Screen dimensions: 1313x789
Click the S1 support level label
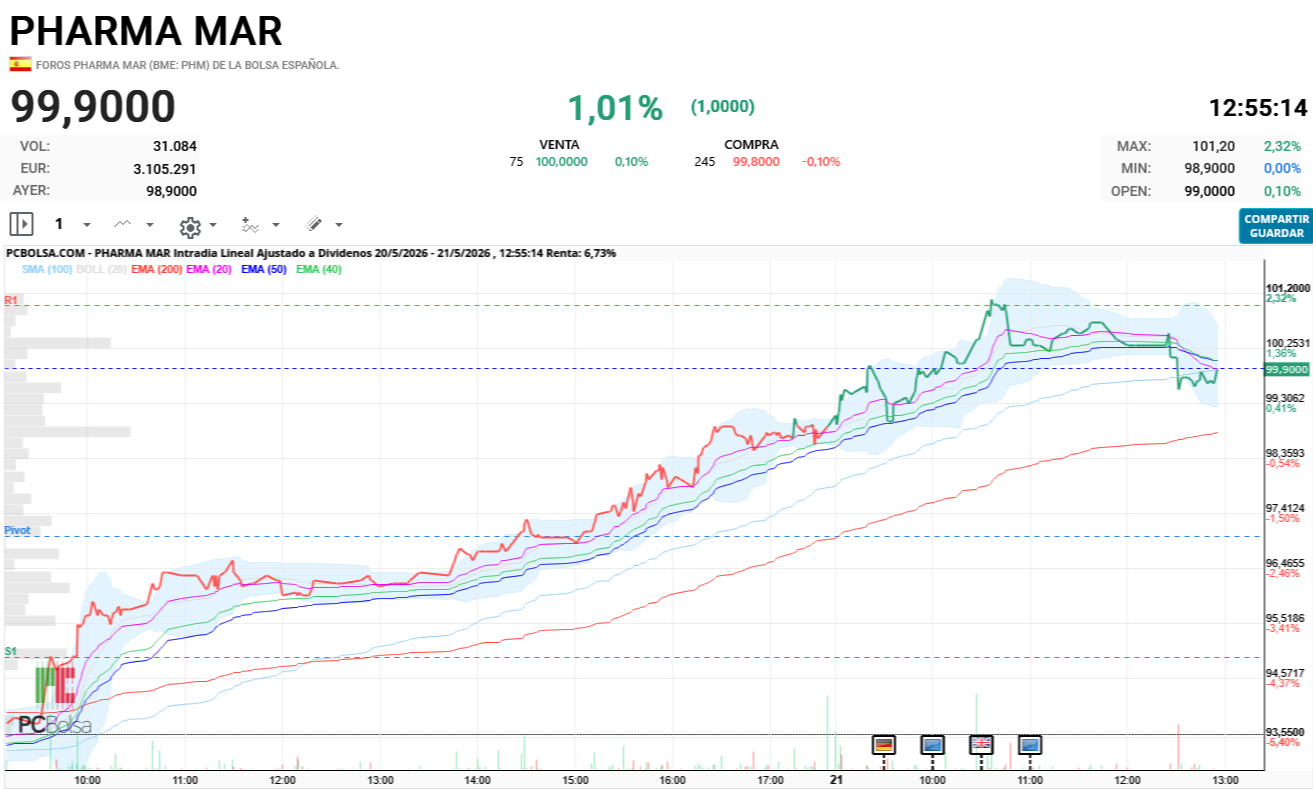pyautogui.click(x=10, y=651)
